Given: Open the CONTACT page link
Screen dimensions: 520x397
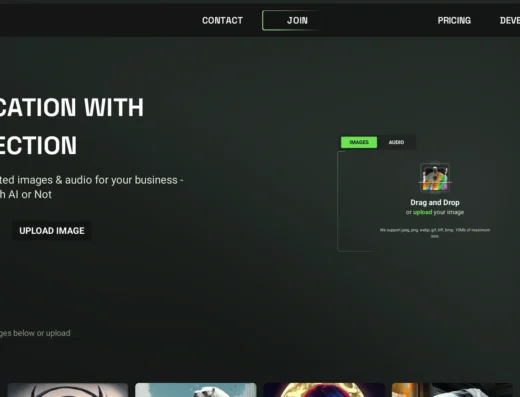Looking at the screenshot, I should [222, 21].
